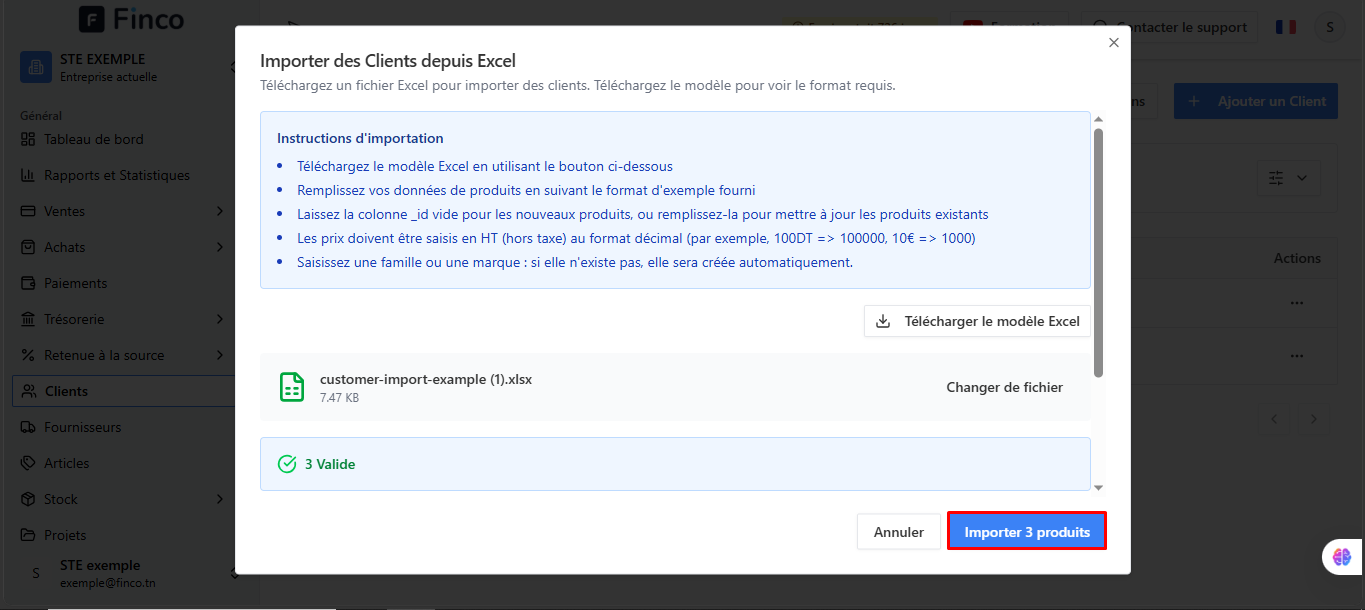
Task: Click the green valid checkmark icon
Action: coord(287,464)
